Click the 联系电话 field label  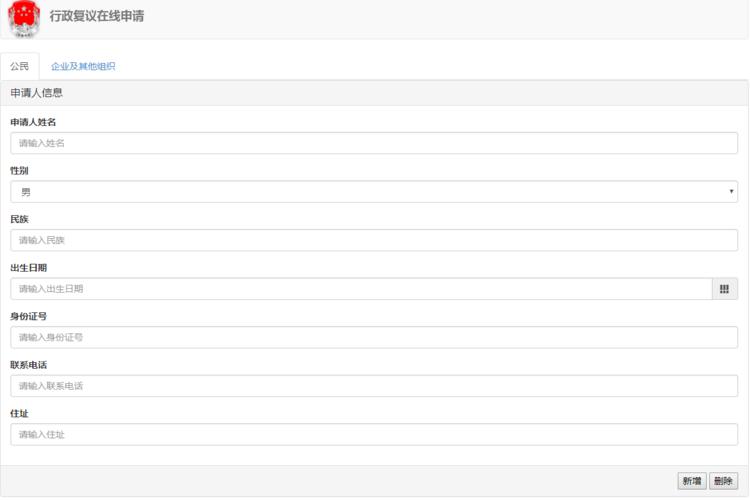tap(29, 365)
